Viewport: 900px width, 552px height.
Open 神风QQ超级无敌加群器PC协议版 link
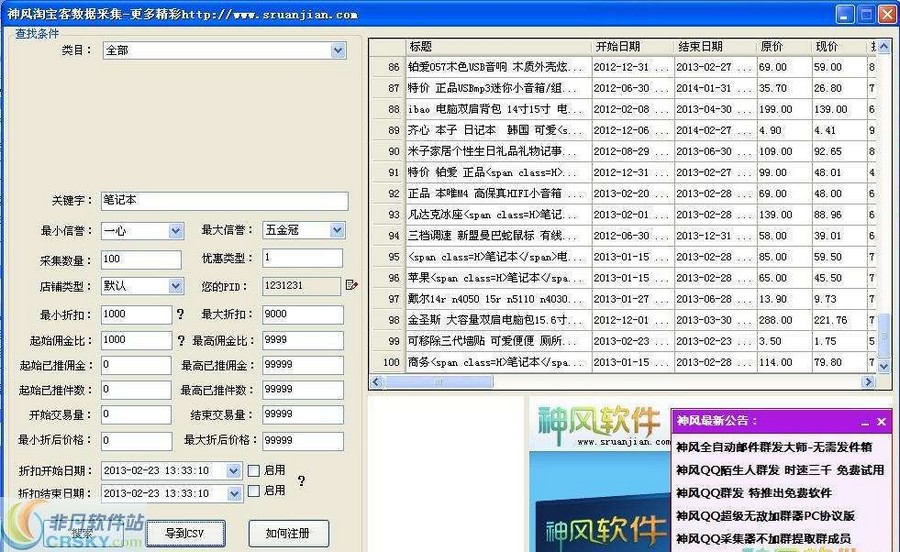(x=766, y=516)
